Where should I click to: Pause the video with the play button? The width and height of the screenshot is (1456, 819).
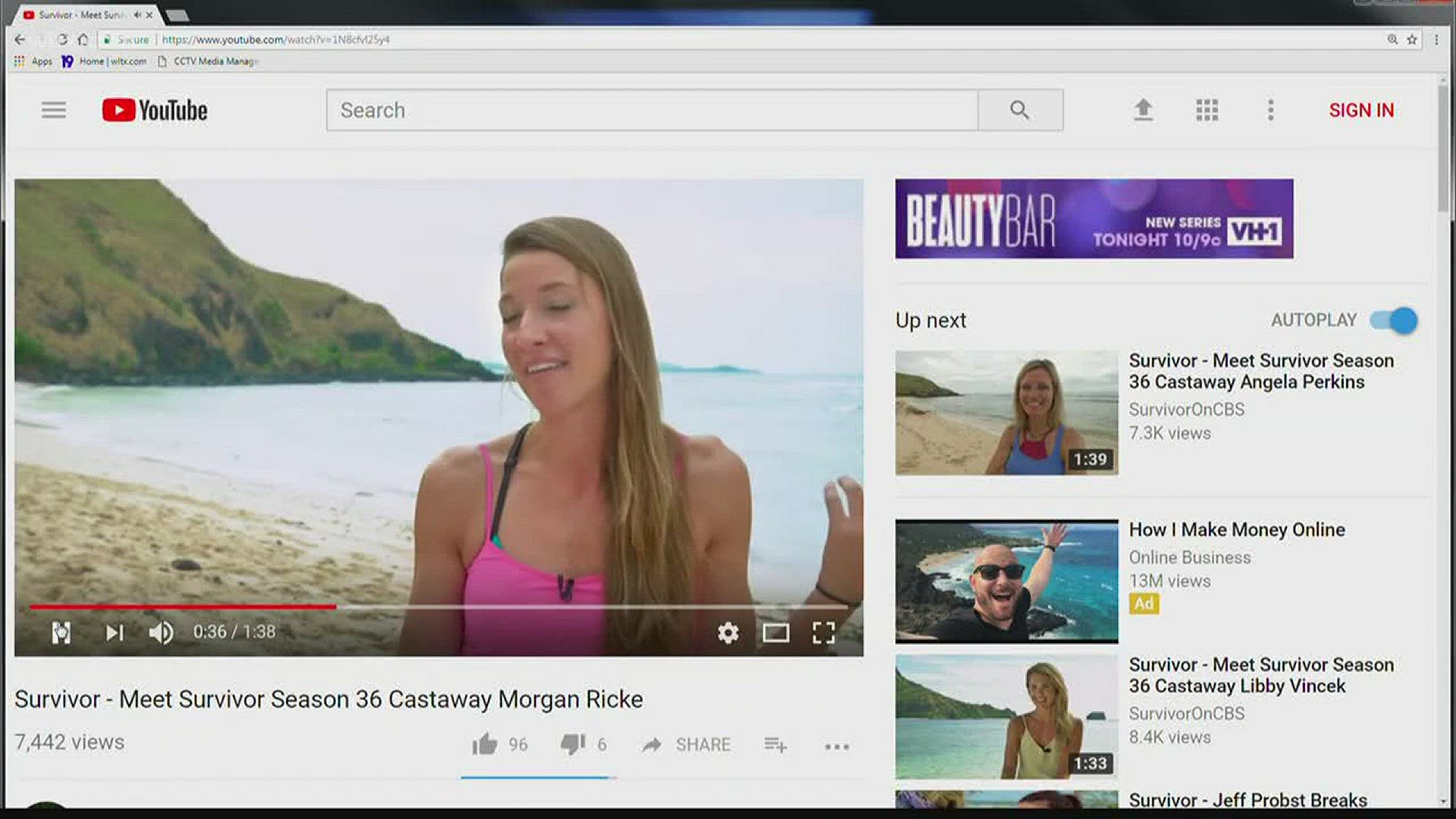(x=61, y=632)
